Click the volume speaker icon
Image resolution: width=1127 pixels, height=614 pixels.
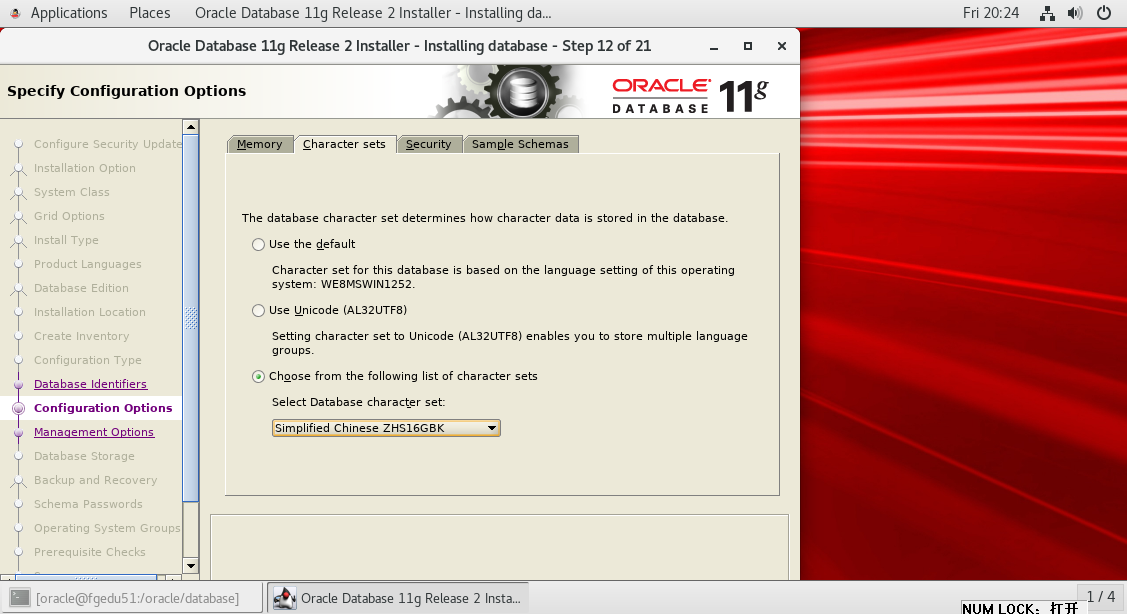1075,13
